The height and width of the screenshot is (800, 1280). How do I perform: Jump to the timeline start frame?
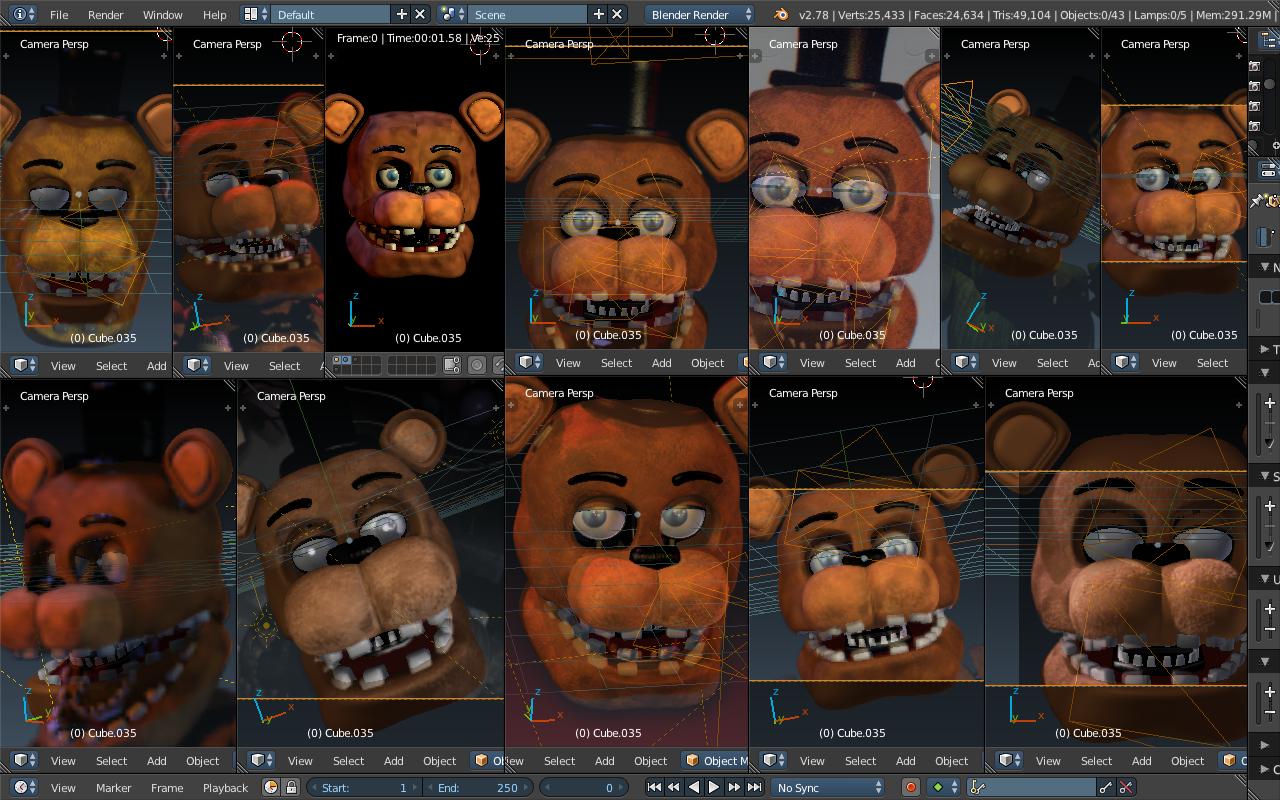coord(654,787)
